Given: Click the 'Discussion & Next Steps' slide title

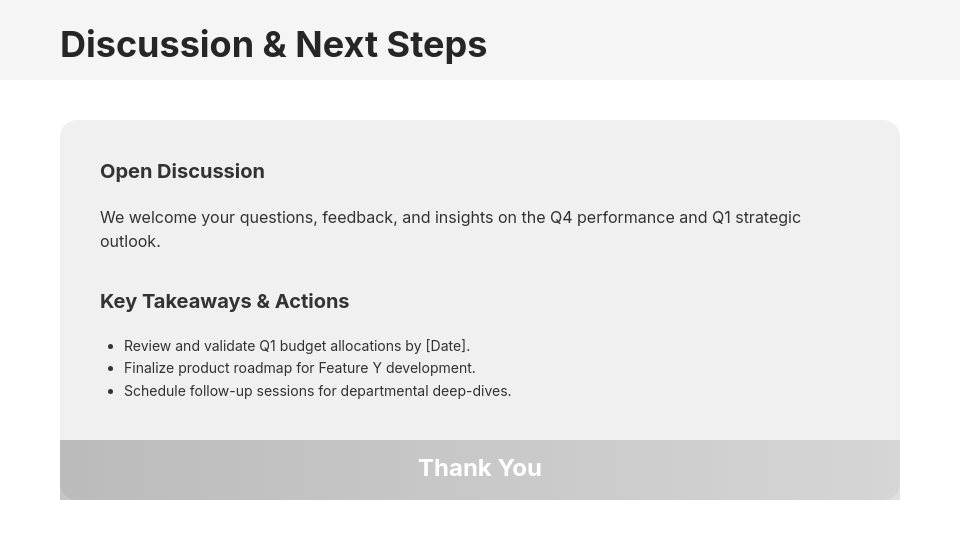Looking at the screenshot, I should tap(273, 44).
